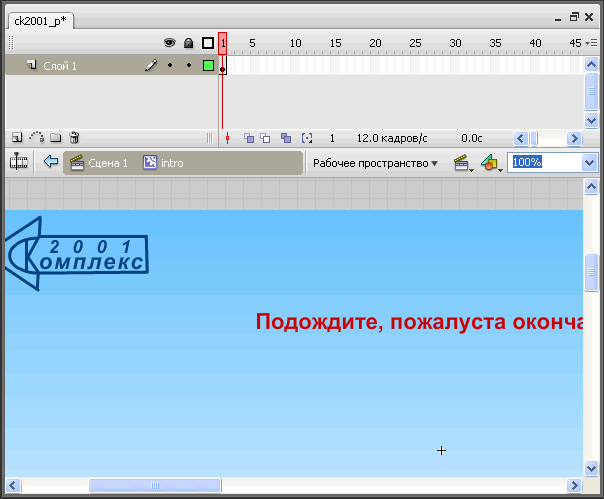Toggle lock dot of Слой 1
604x499 pixels.
[189, 66]
